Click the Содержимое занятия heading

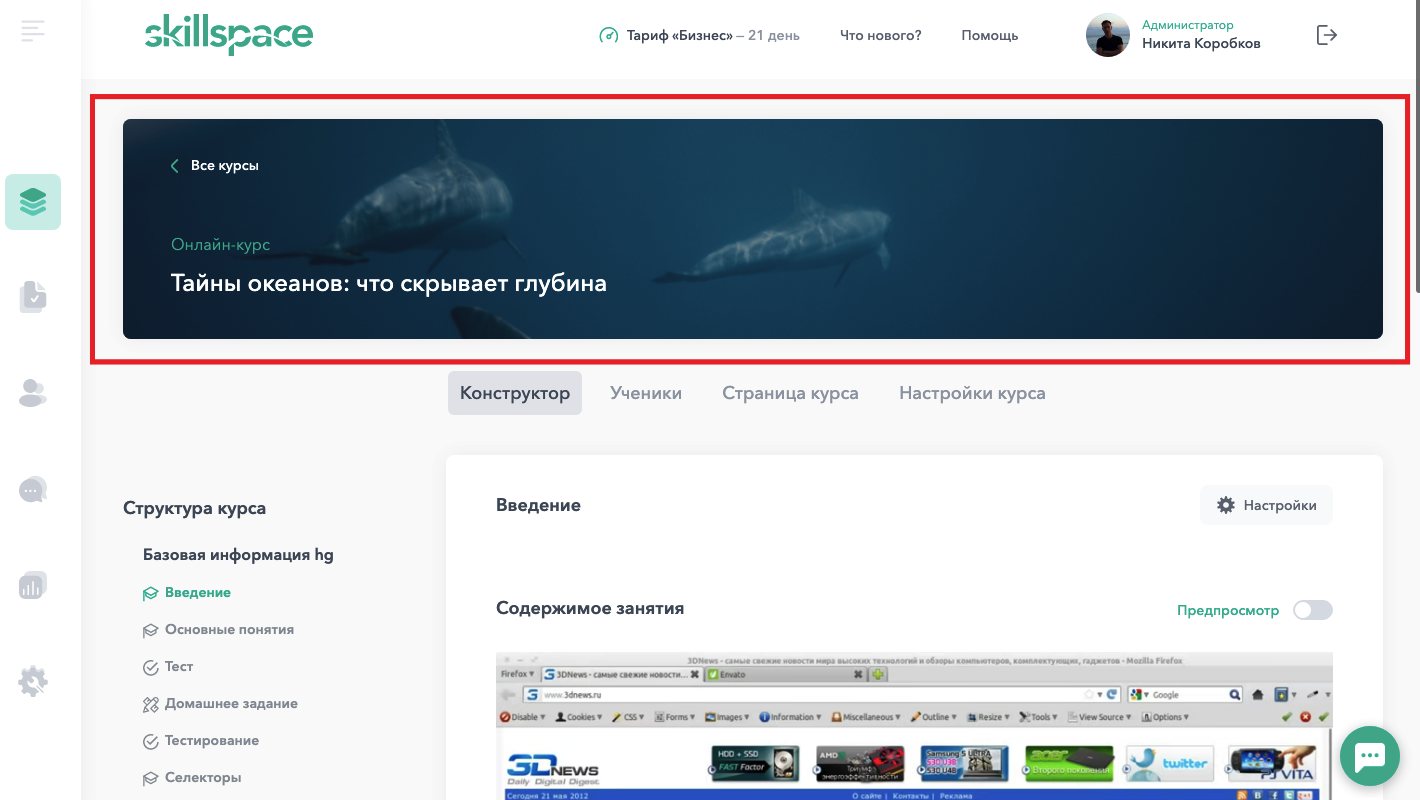pos(590,608)
